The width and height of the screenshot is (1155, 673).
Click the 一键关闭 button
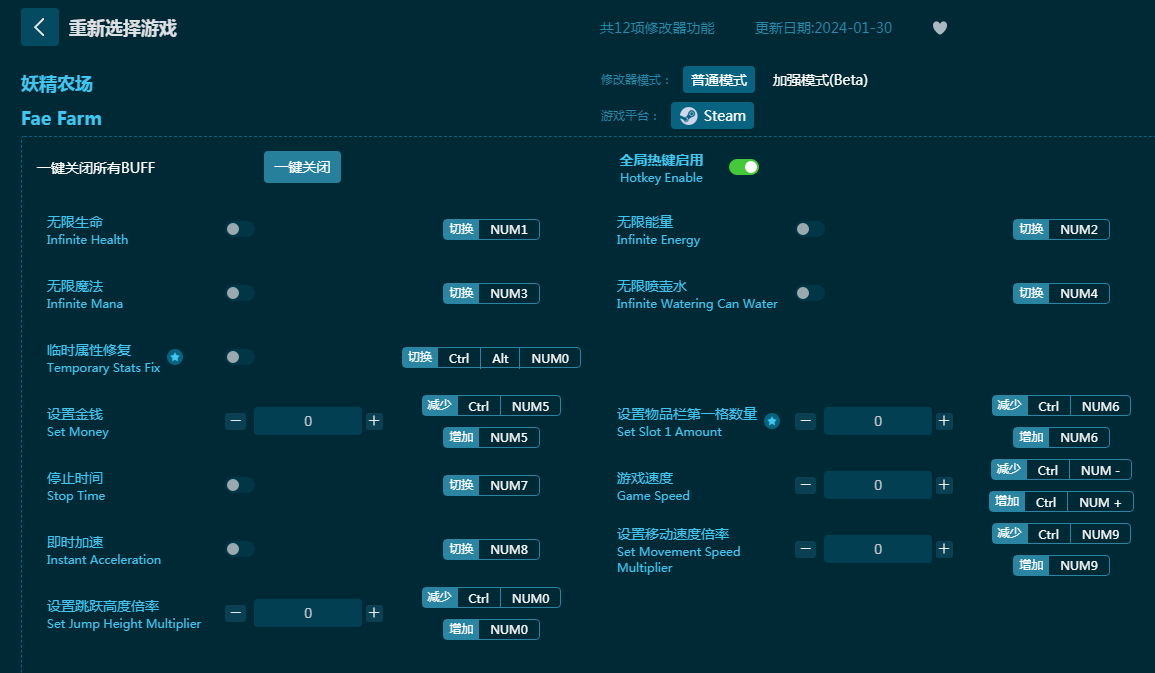click(x=302, y=167)
